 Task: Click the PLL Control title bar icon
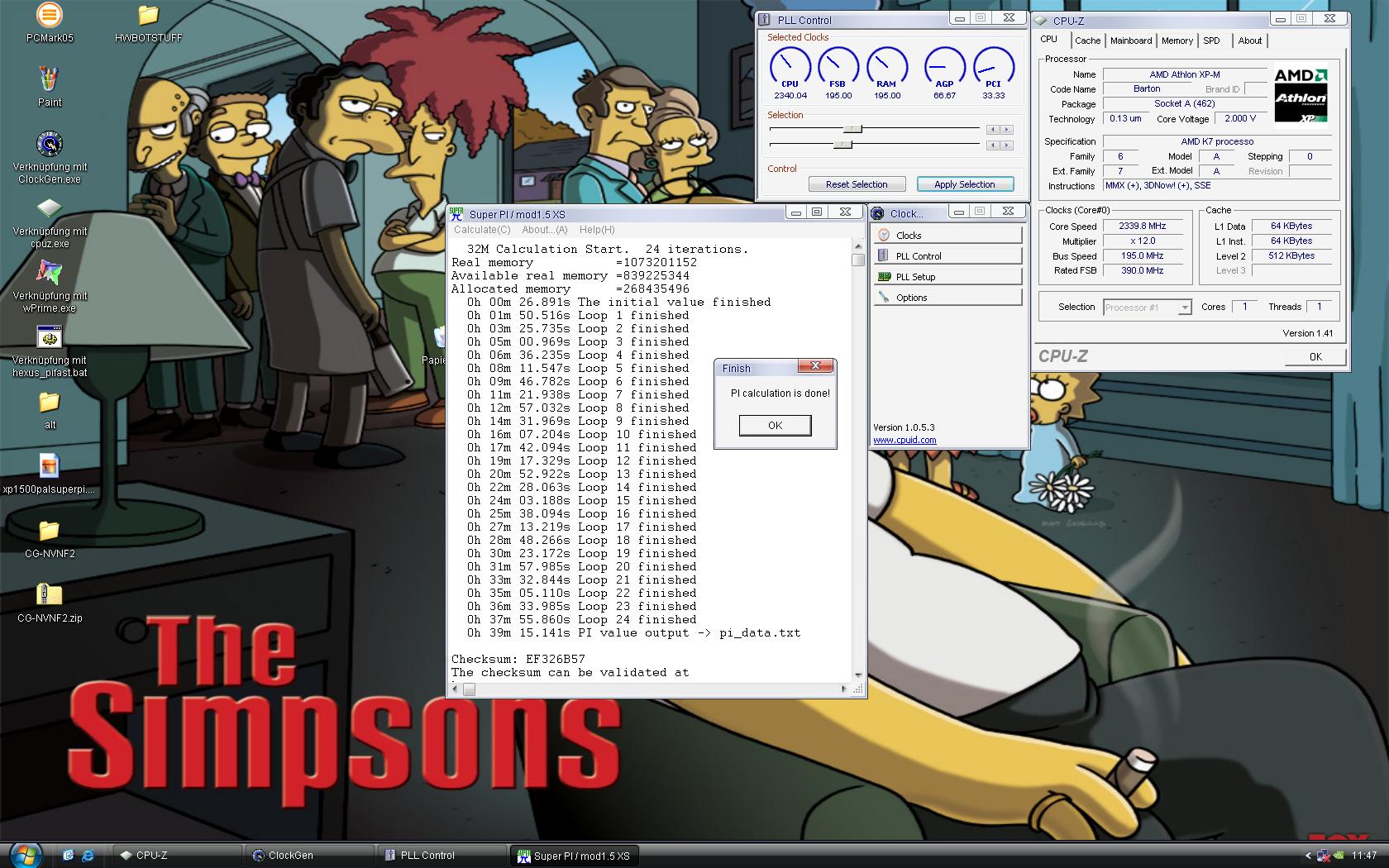[x=765, y=19]
